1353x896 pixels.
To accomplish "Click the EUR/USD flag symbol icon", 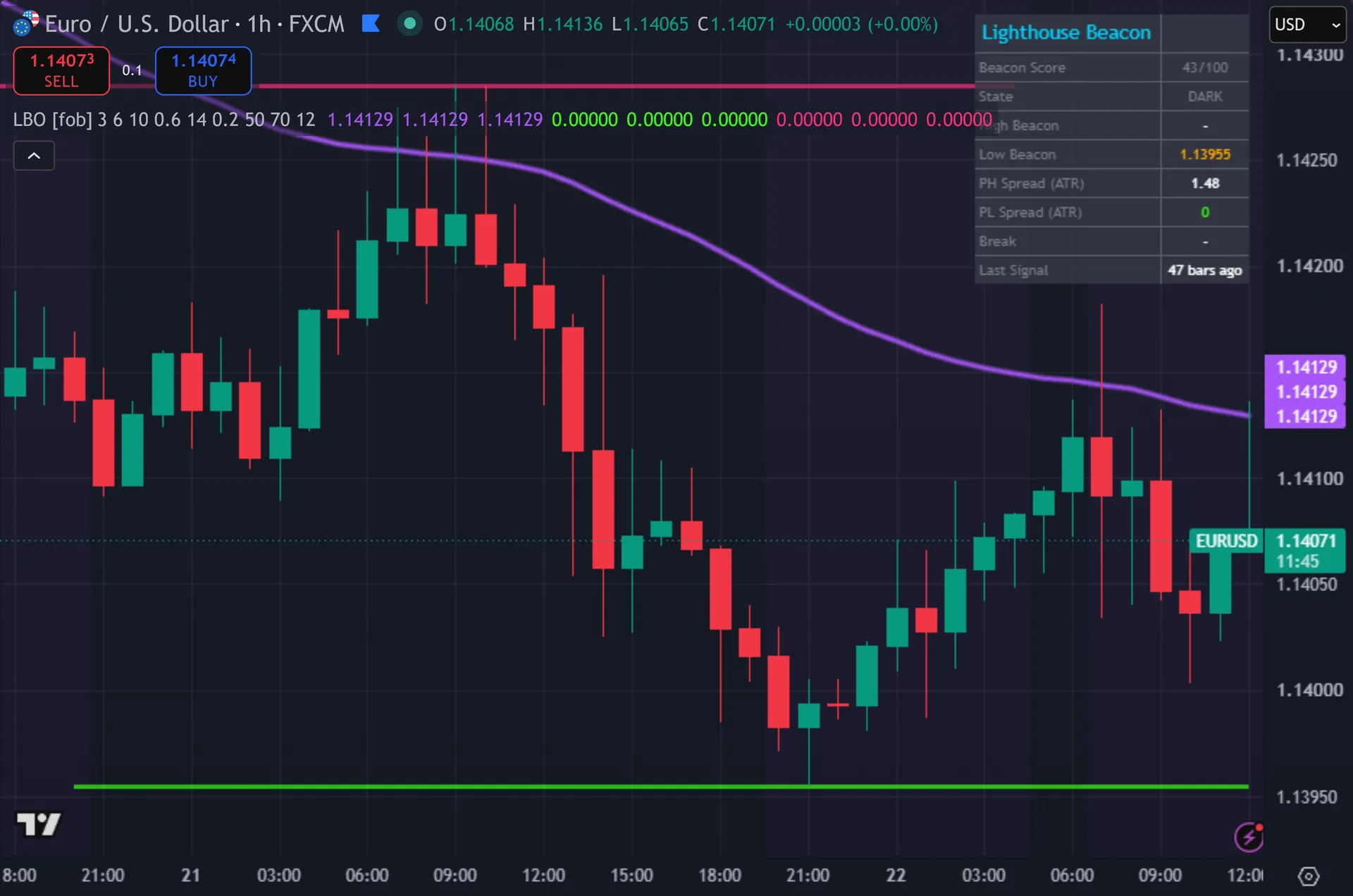I will tap(25, 23).
